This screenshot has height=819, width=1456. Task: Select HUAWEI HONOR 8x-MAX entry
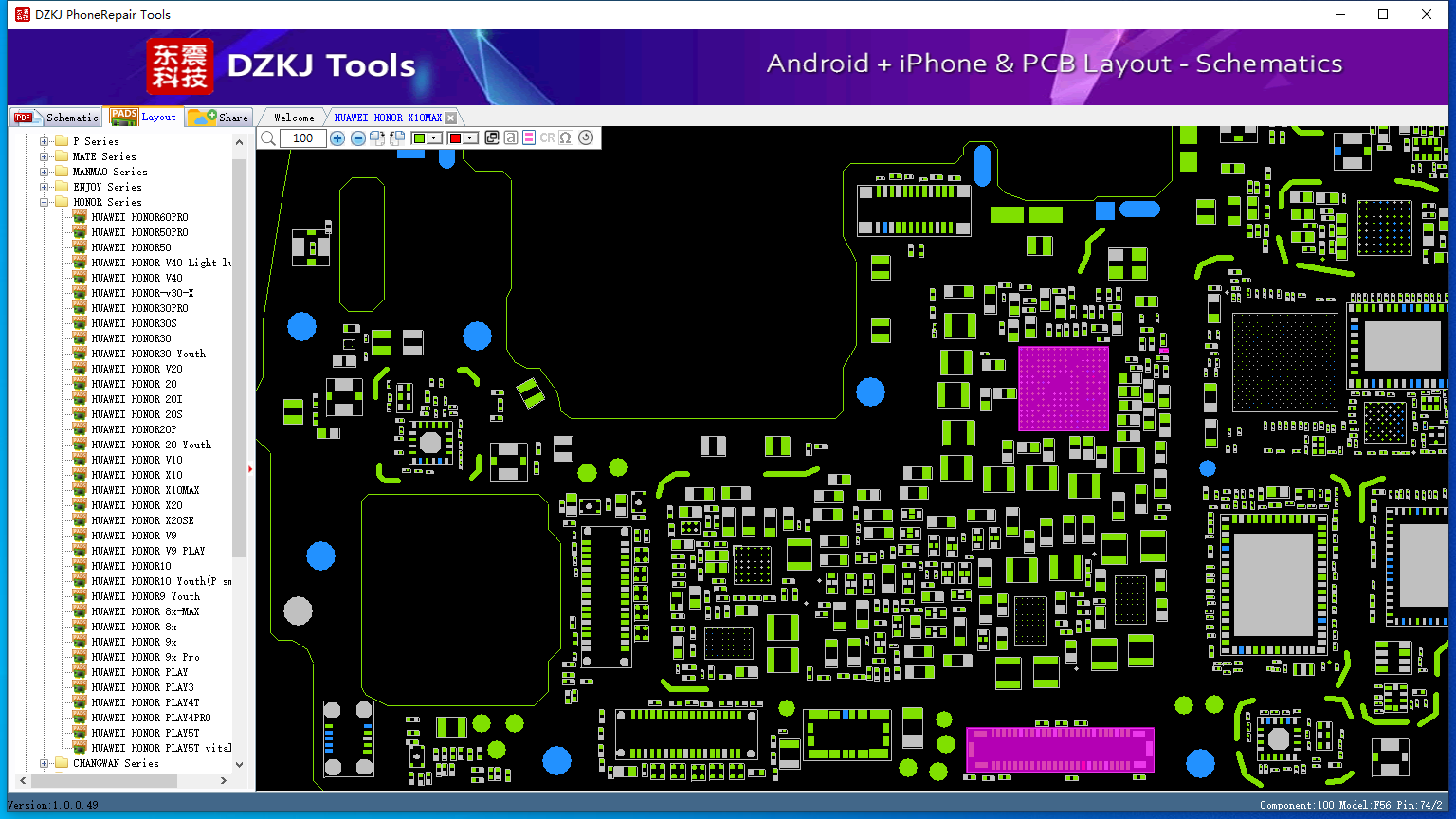pos(145,611)
